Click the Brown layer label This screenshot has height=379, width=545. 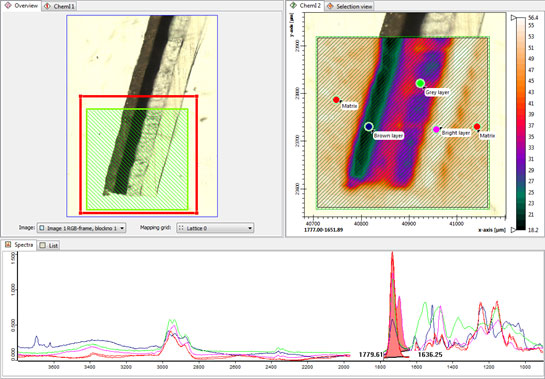(x=388, y=136)
